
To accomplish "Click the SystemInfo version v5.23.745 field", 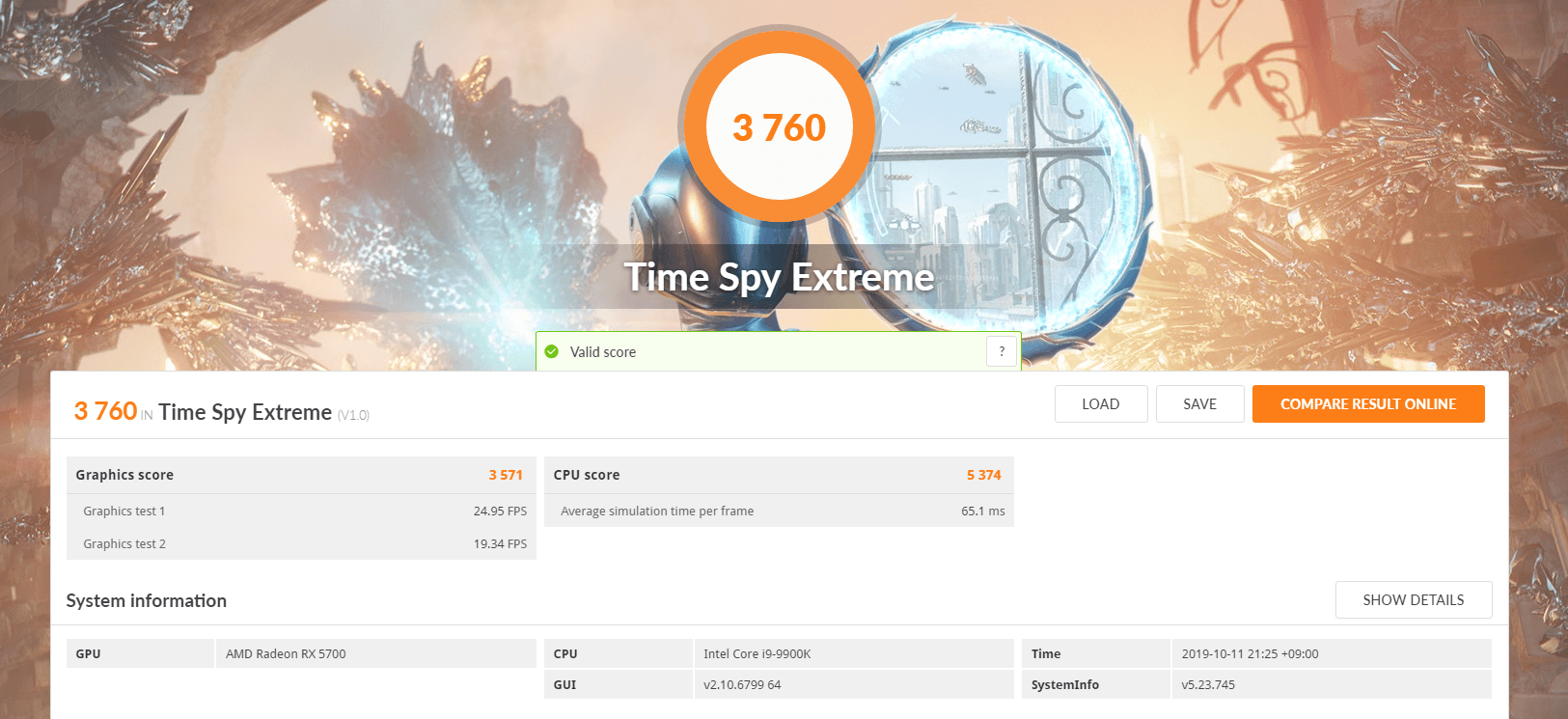I will pyautogui.click(x=1332, y=684).
